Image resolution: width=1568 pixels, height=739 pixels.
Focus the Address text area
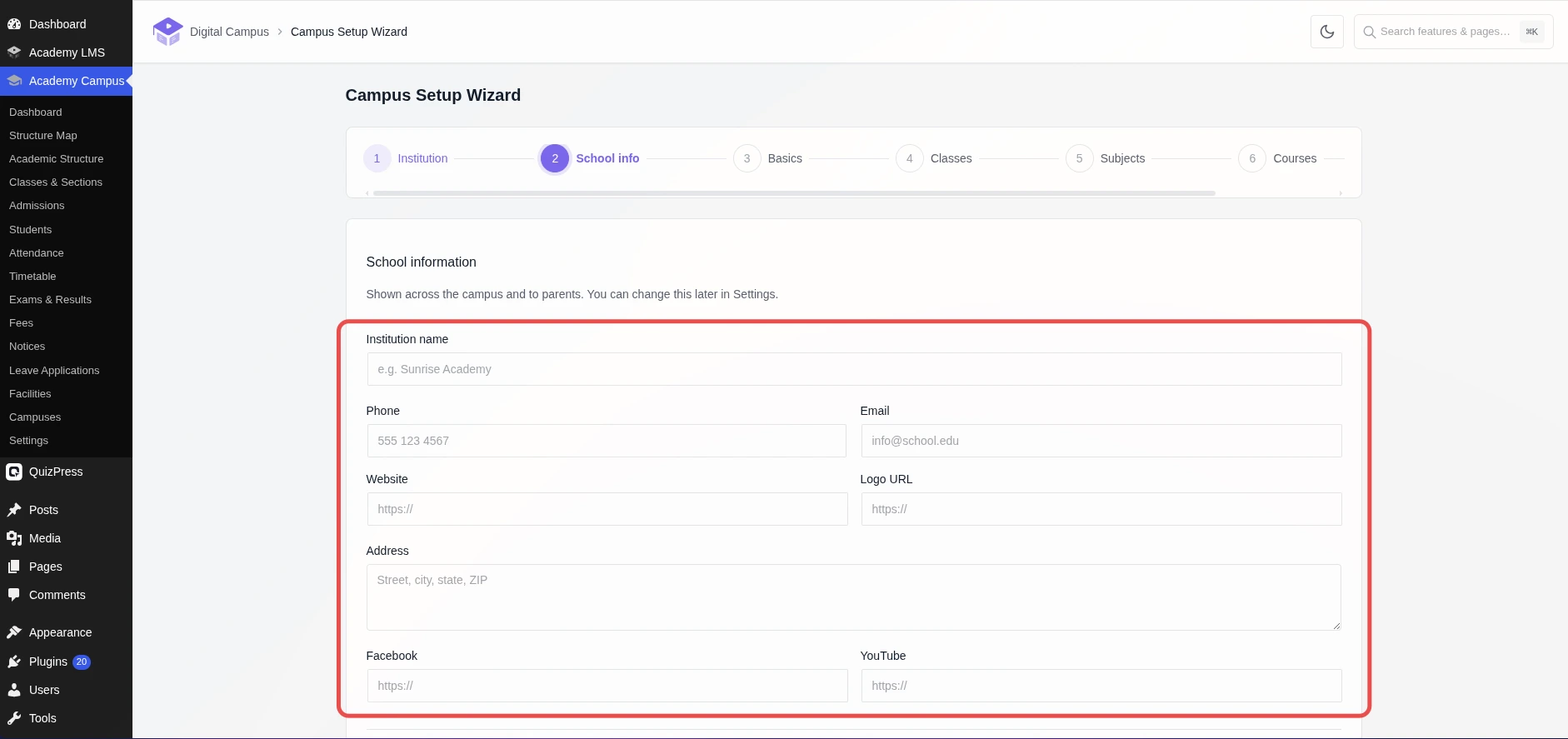pyautogui.click(x=854, y=597)
